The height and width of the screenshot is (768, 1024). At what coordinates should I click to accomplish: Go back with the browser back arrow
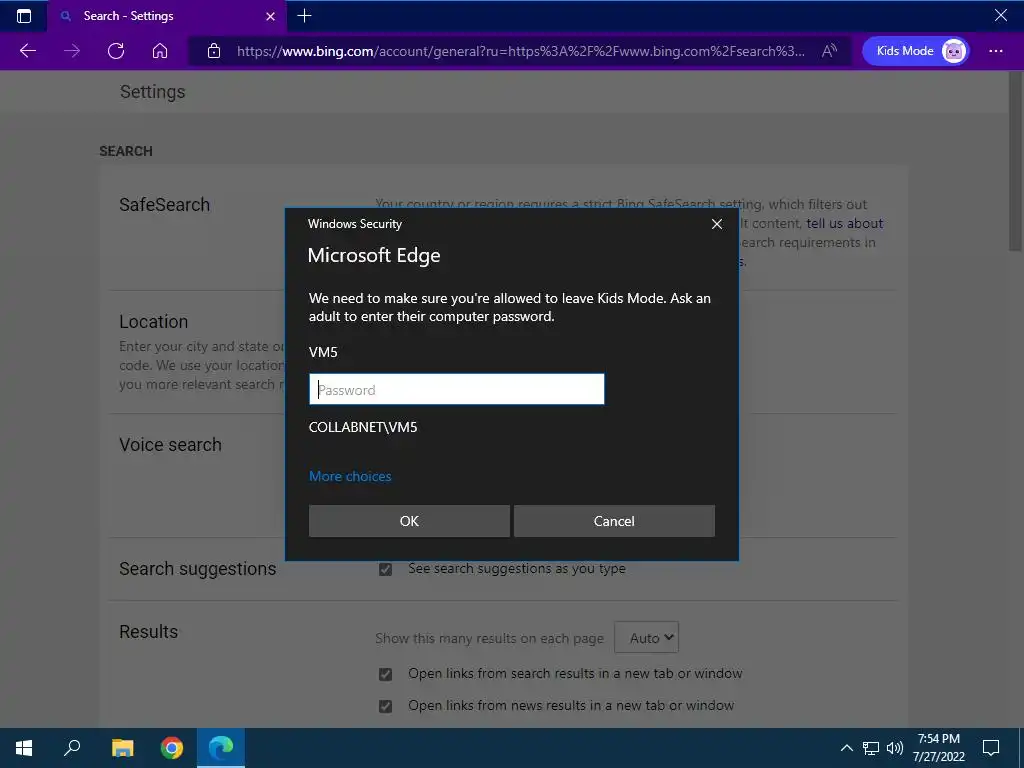pos(27,51)
